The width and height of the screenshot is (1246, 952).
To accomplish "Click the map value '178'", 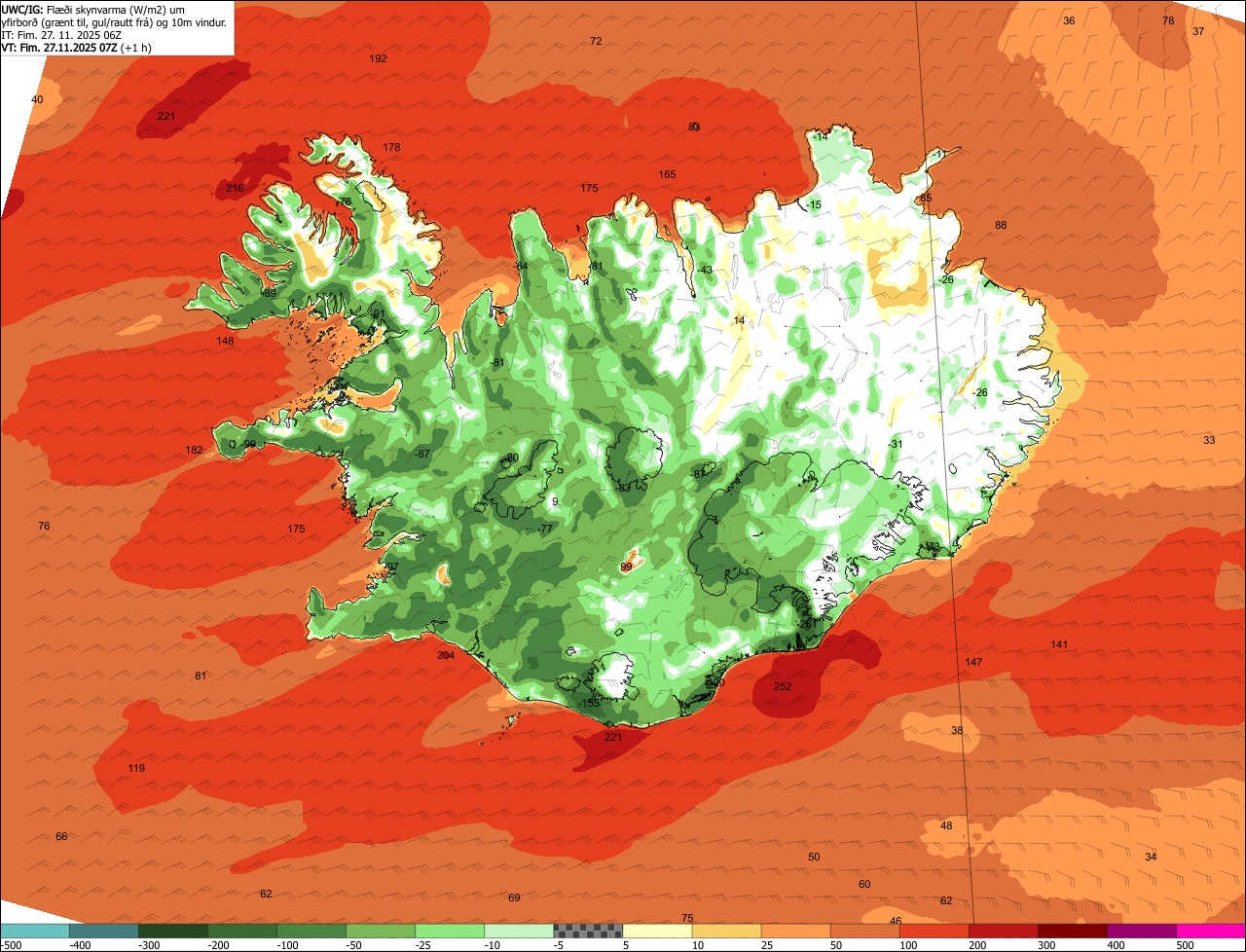I will click(391, 147).
